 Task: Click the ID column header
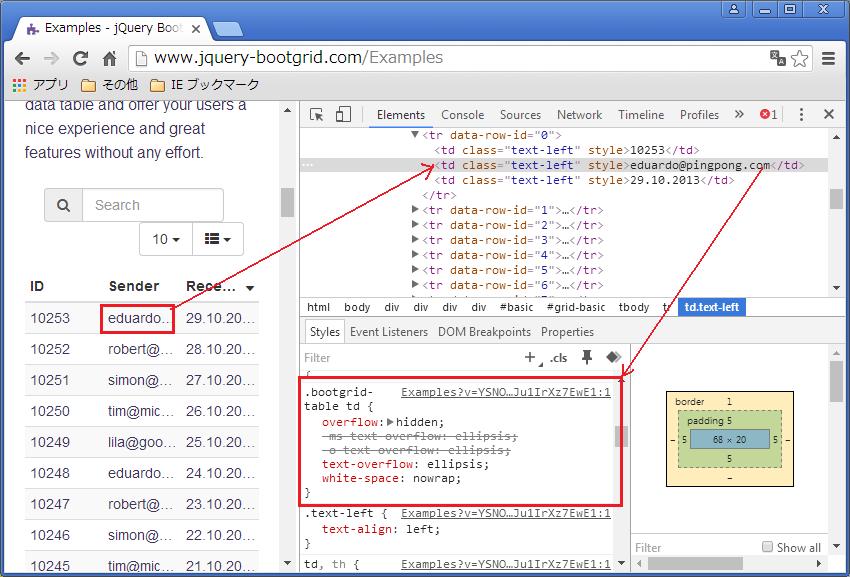click(x=37, y=286)
